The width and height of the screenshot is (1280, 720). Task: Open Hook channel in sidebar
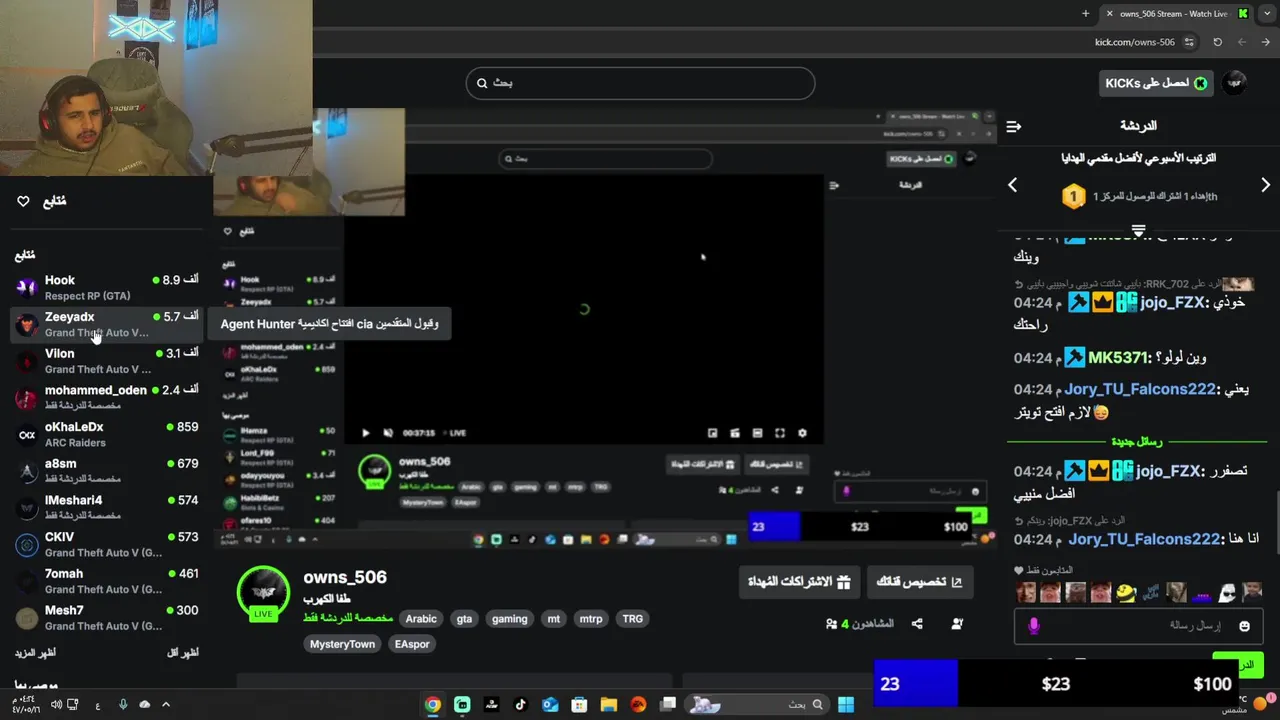(106, 288)
